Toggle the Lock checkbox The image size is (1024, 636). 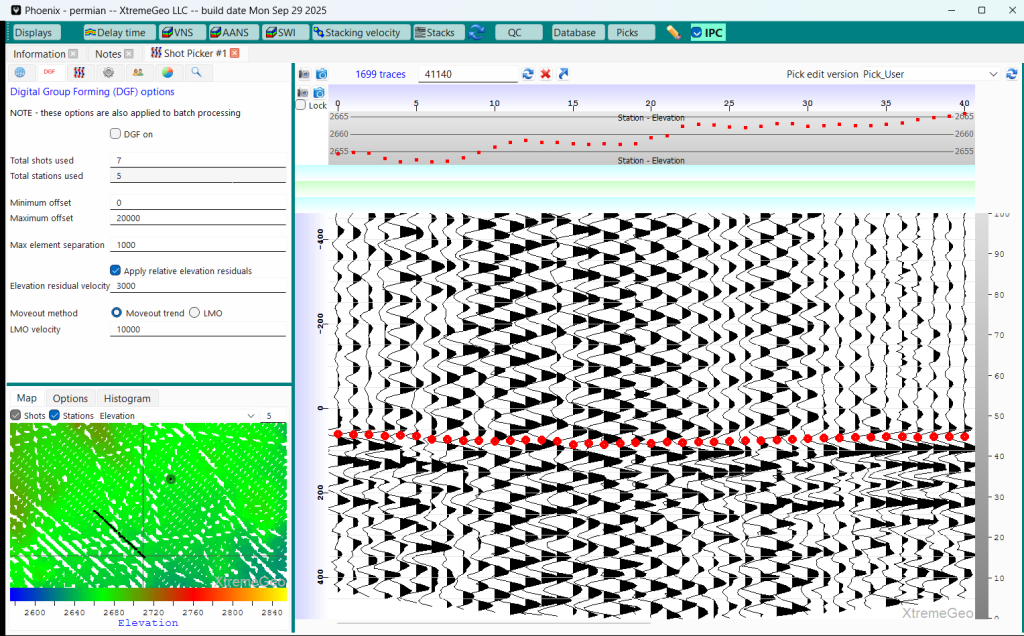pyautogui.click(x=302, y=105)
